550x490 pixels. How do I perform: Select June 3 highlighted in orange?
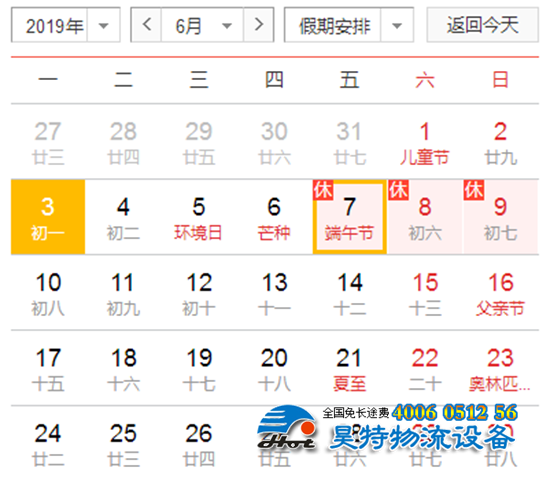click(x=48, y=217)
